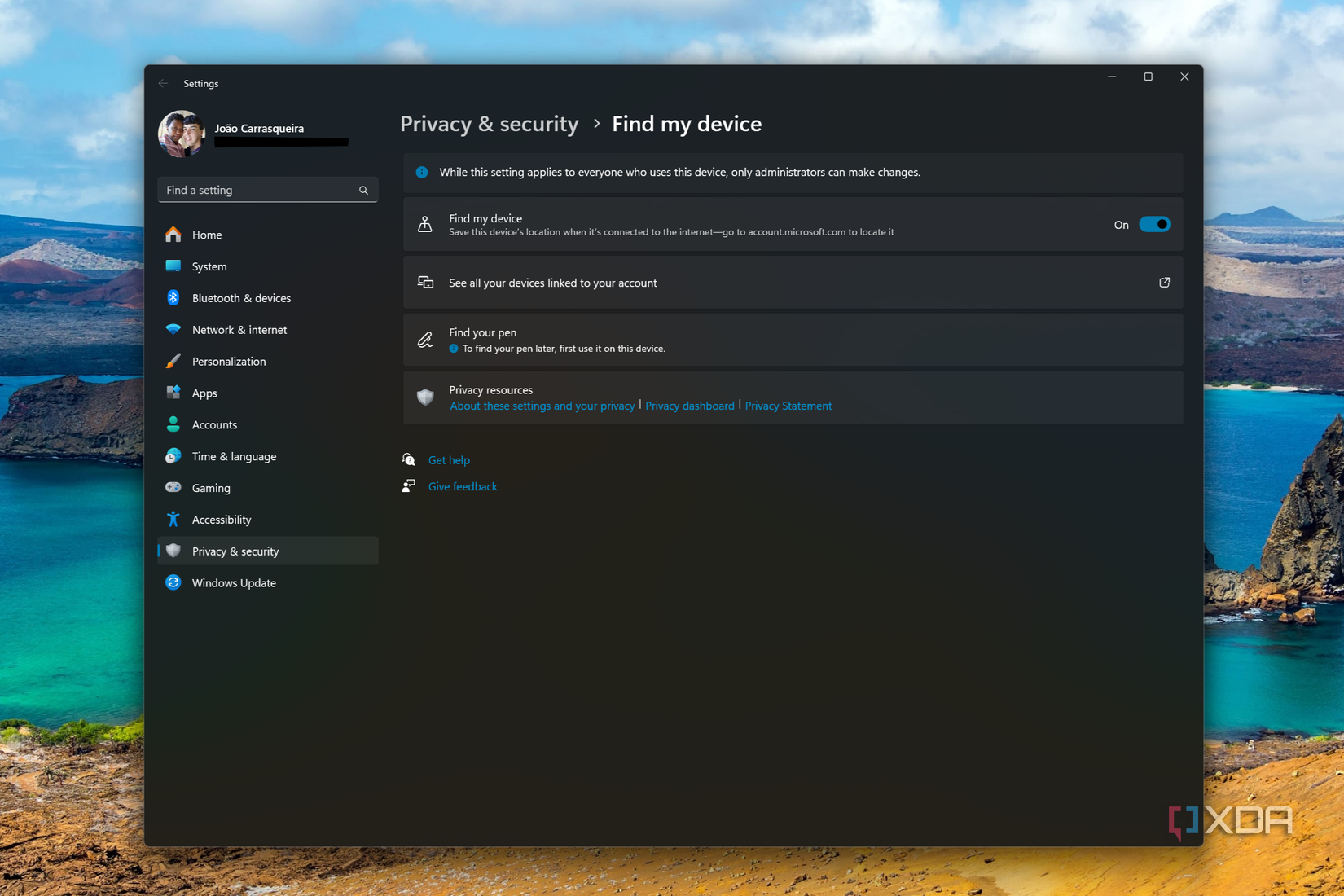Click the Home house icon in the sidebar
This screenshot has width=1344, height=896.
pyautogui.click(x=173, y=235)
